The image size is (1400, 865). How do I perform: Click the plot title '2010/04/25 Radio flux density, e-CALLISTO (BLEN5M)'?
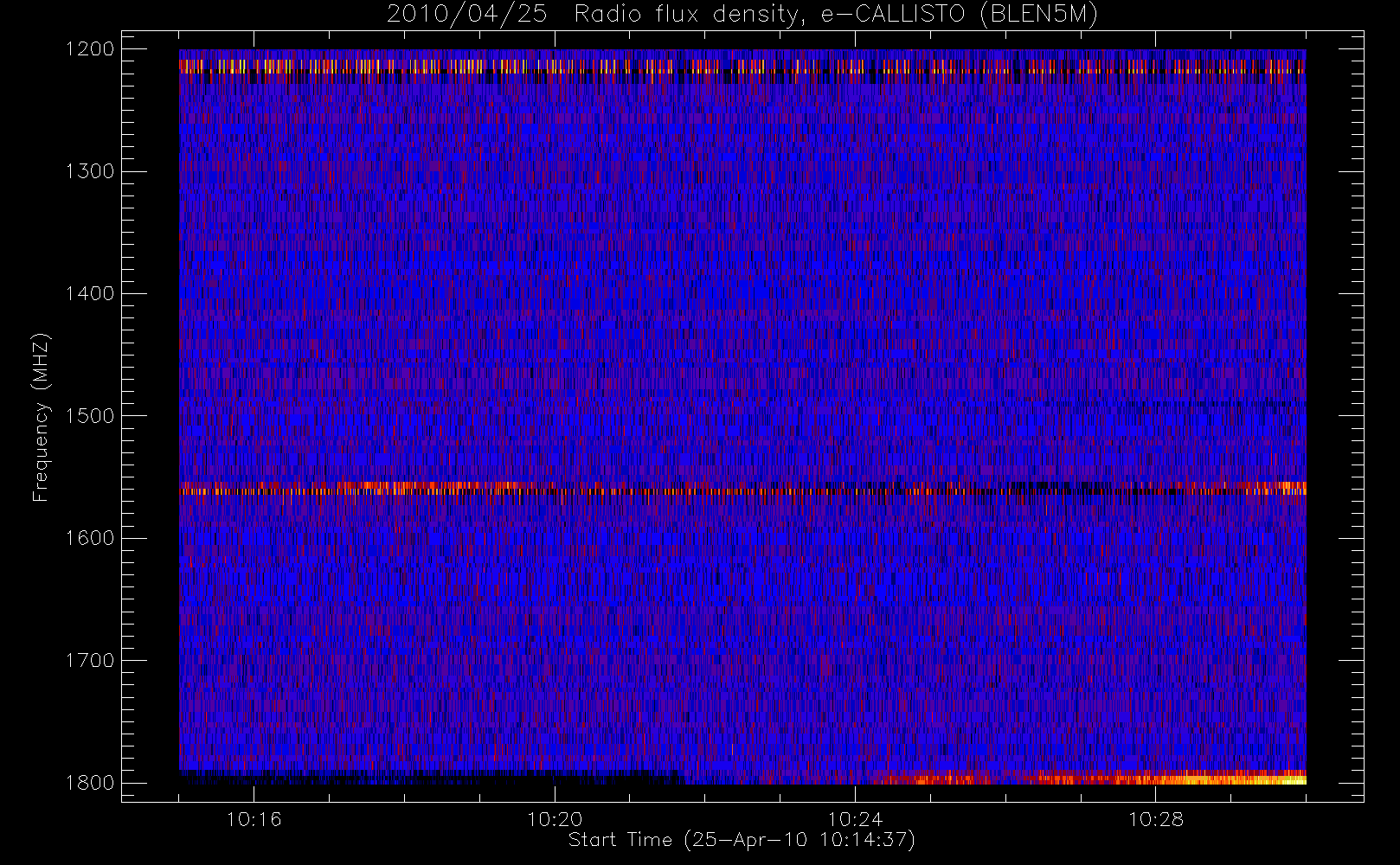click(742, 14)
